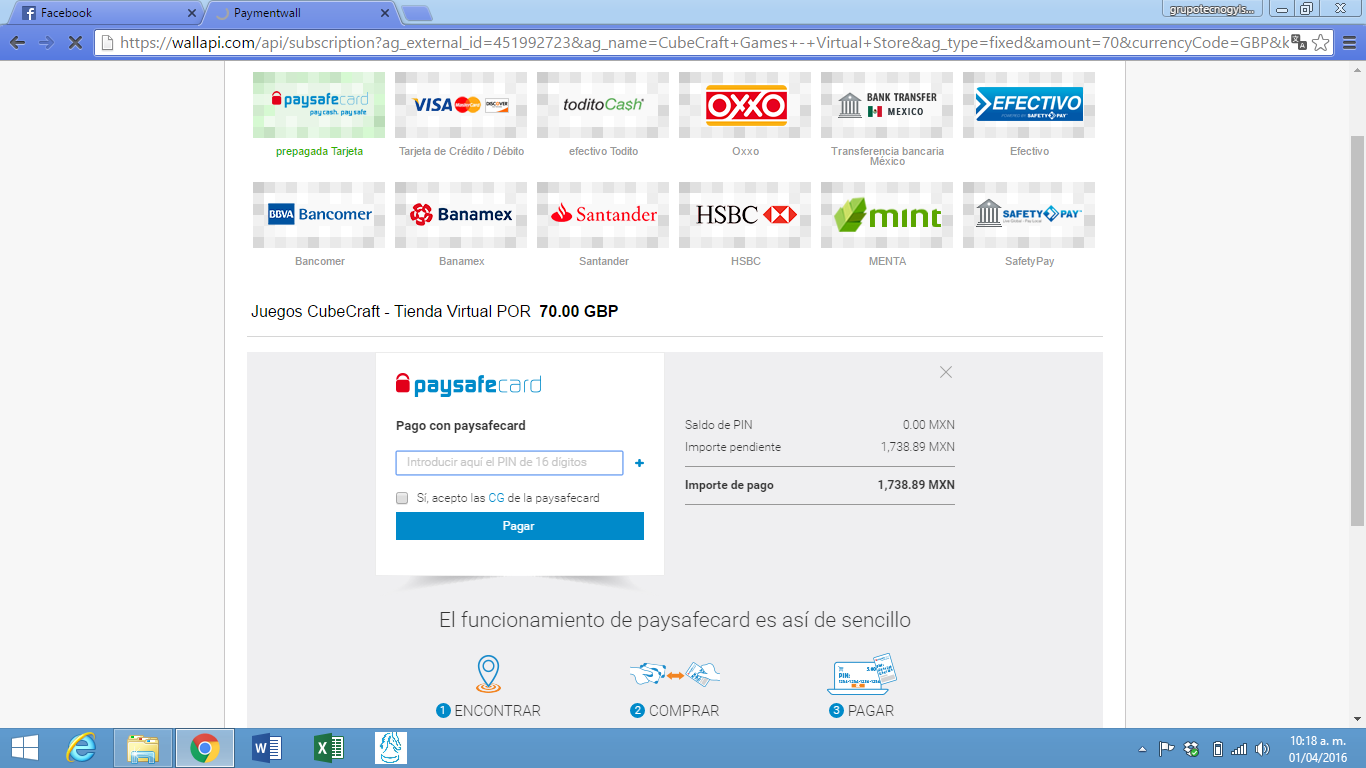Open the Chrome menu button
The height and width of the screenshot is (768, 1366).
(1348, 43)
